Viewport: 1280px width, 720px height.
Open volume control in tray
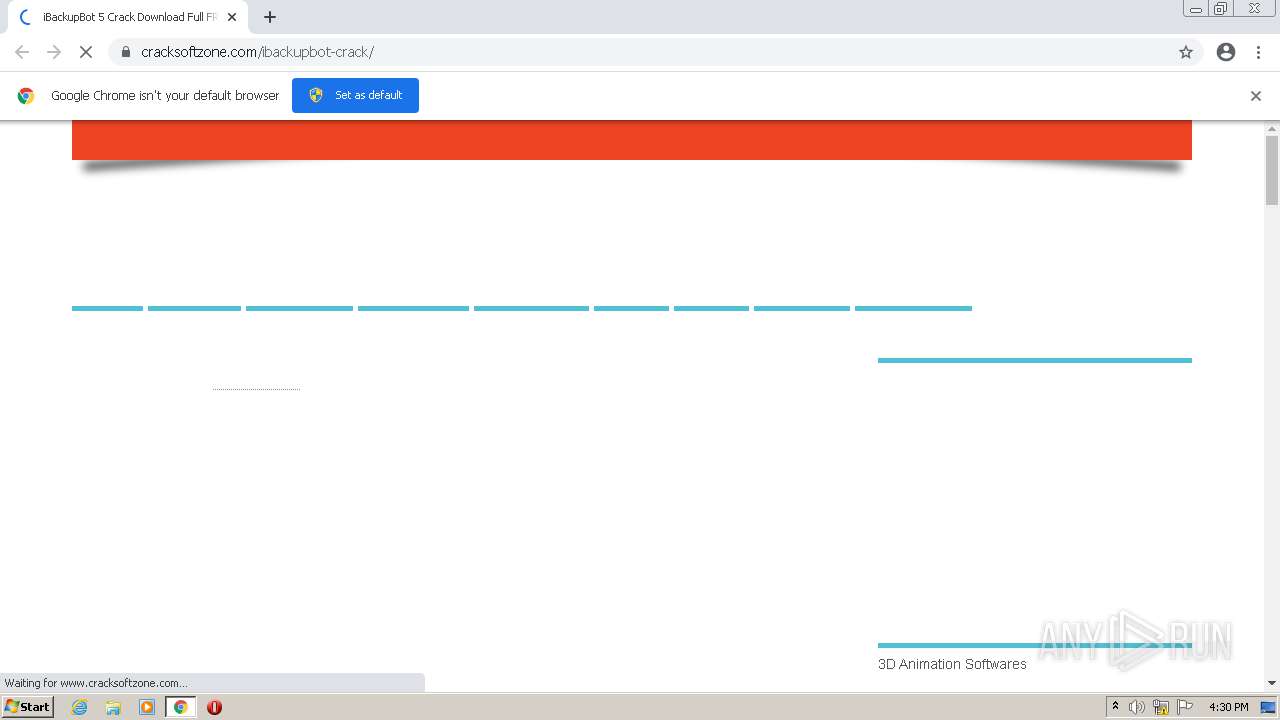tap(1137, 707)
